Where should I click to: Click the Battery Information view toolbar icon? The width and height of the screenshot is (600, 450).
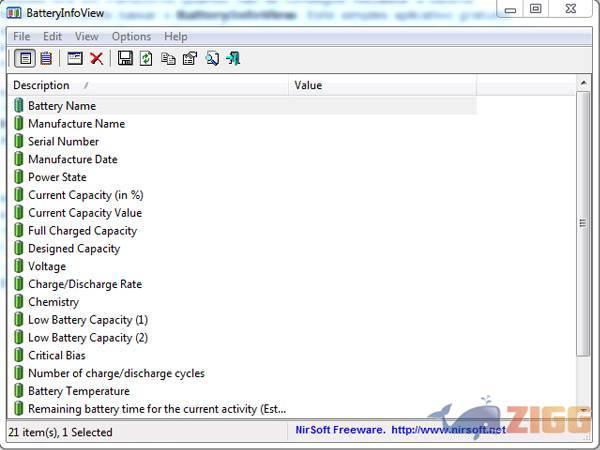click(26, 58)
